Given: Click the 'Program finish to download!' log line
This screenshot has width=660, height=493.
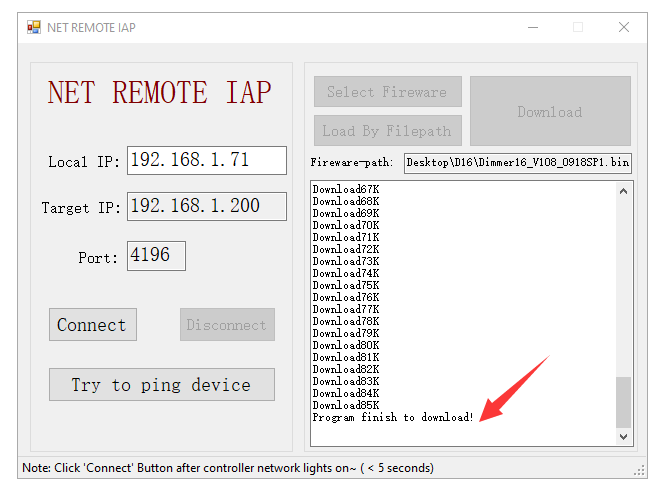Looking at the screenshot, I should [x=393, y=417].
